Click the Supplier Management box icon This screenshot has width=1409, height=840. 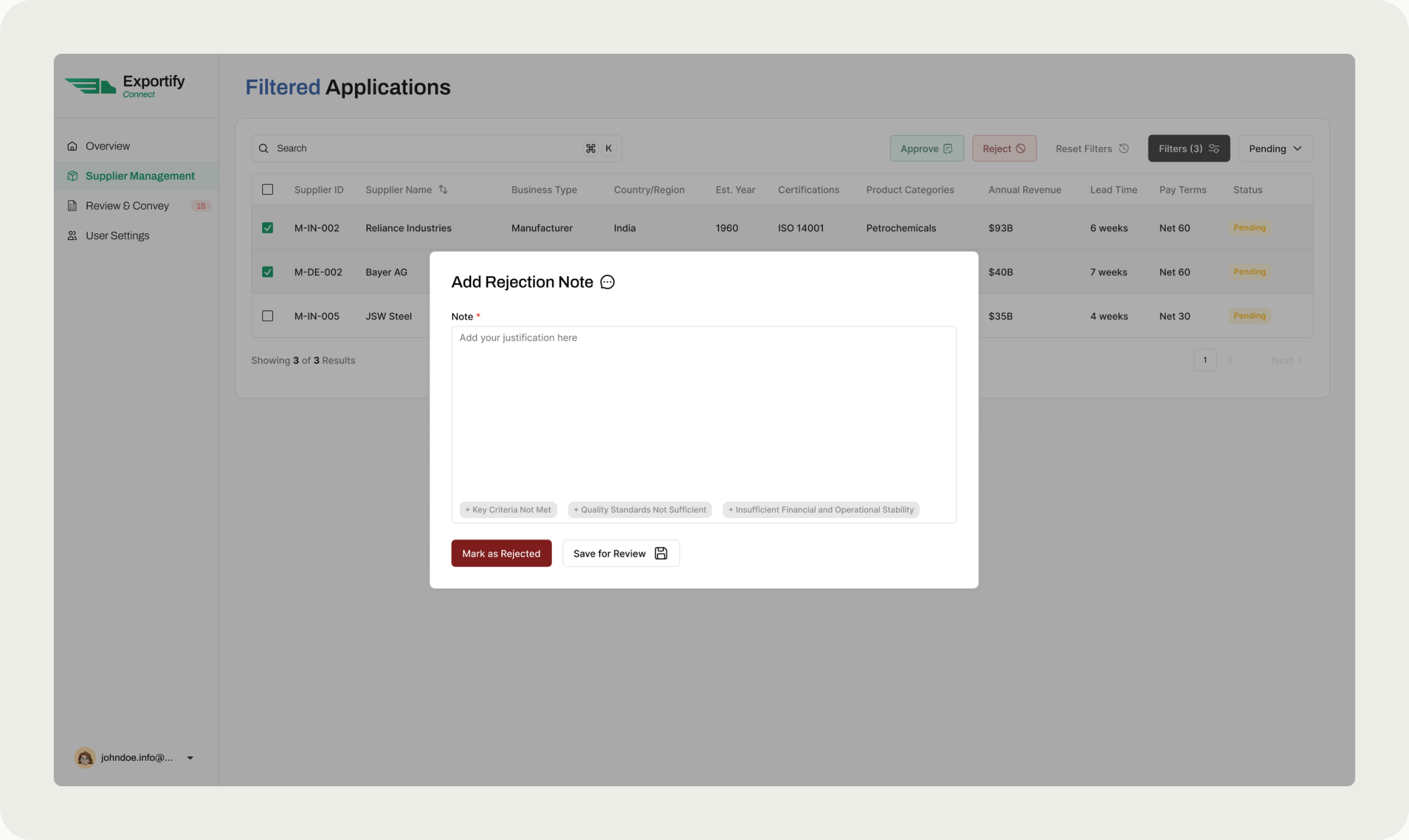(72, 175)
